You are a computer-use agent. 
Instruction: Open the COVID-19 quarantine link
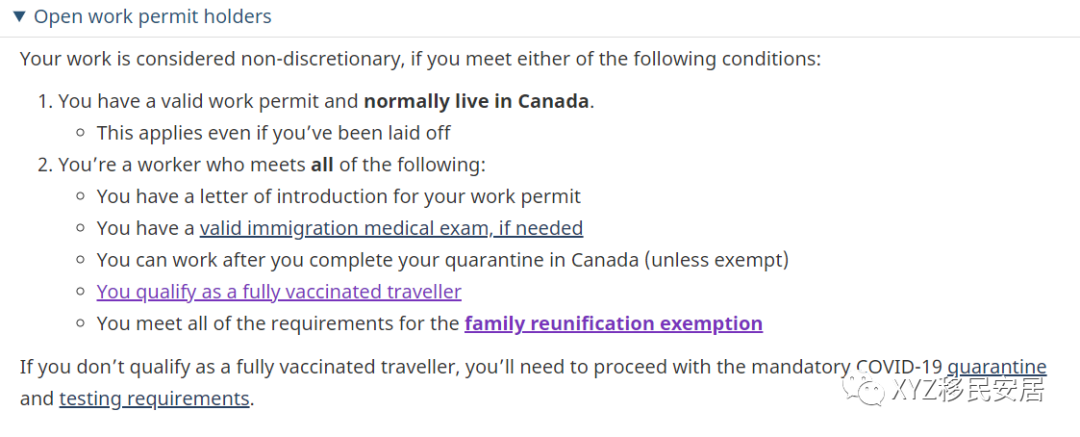[x=997, y=366]
